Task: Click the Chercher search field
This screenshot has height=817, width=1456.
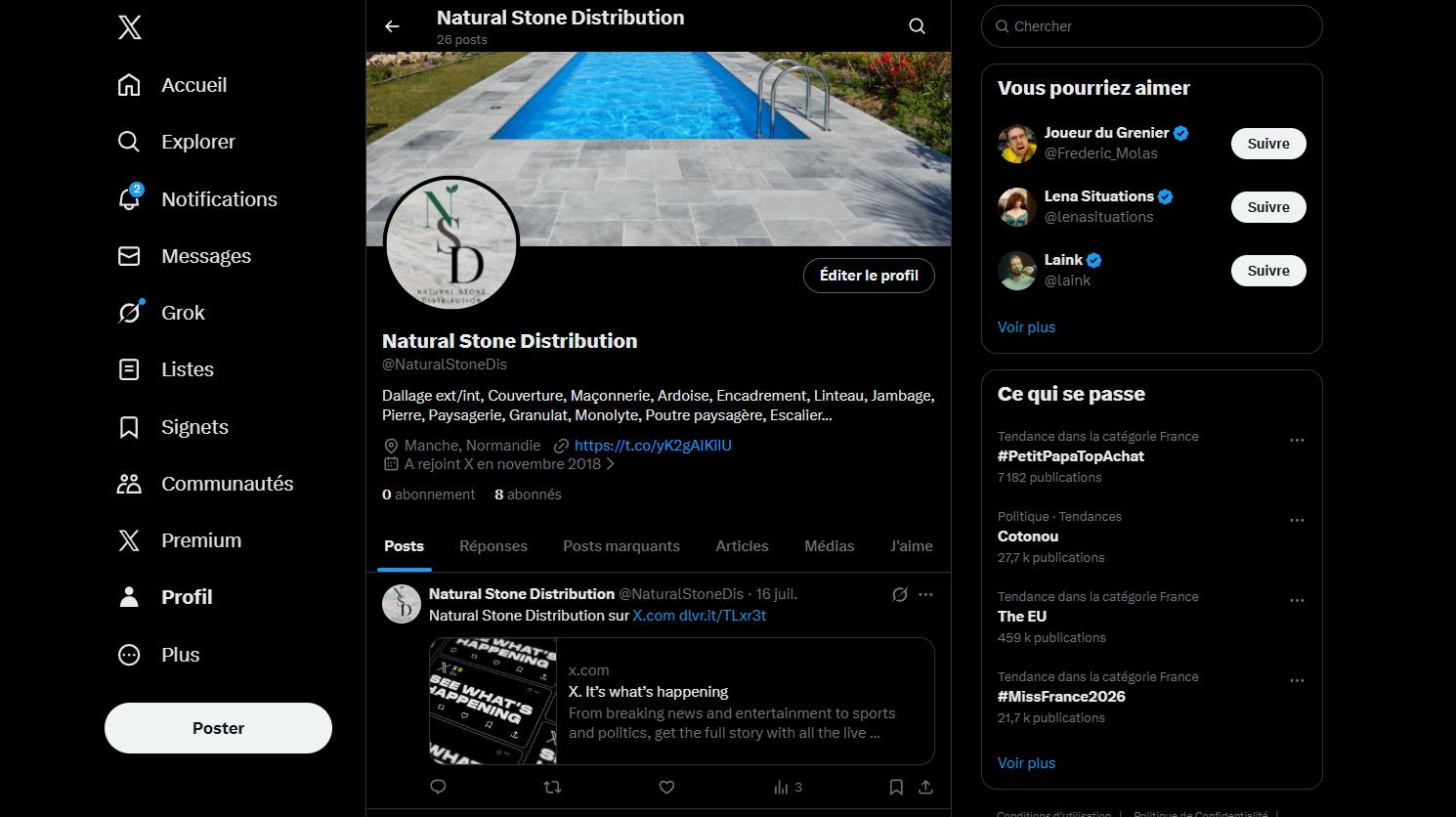Action: coord(1151,26)
